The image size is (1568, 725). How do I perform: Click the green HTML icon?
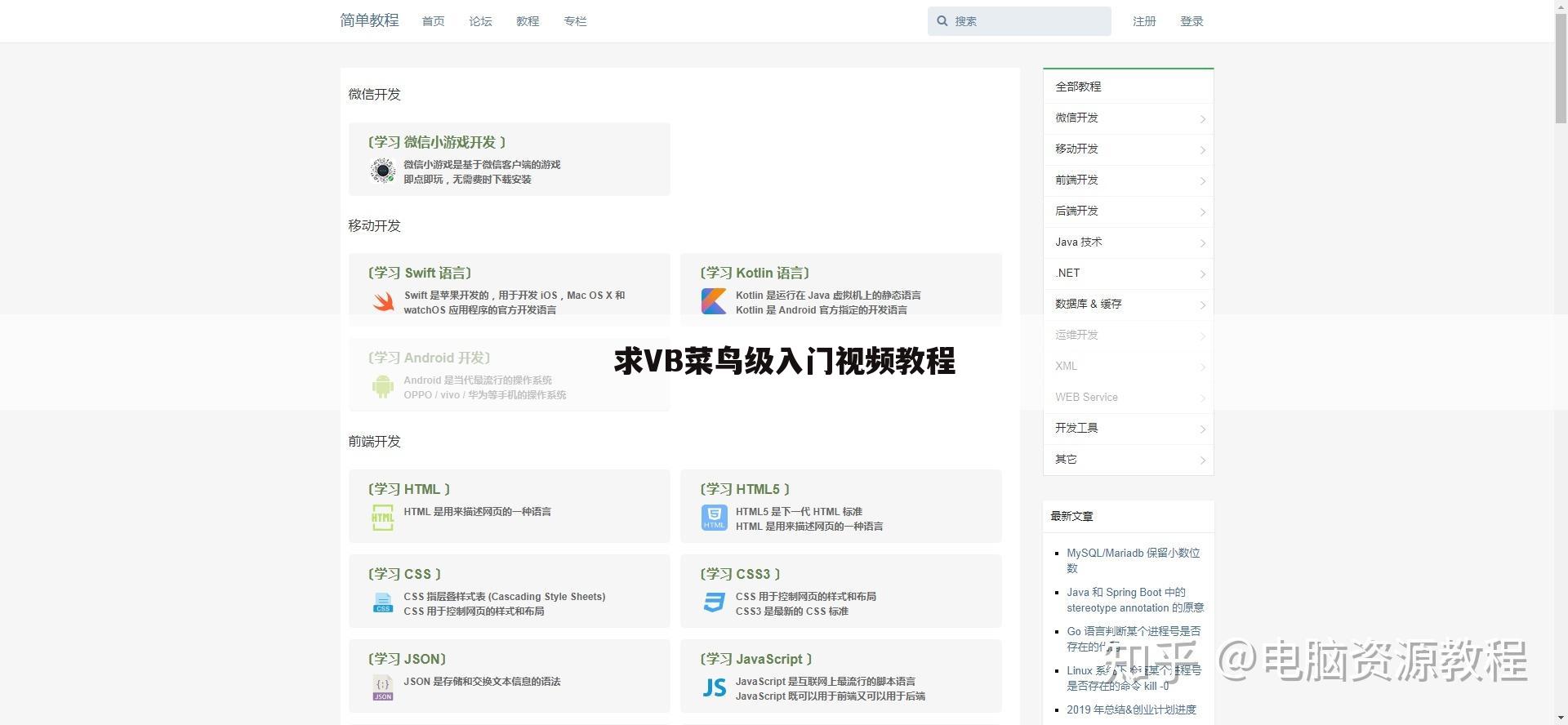coord(382,517)
